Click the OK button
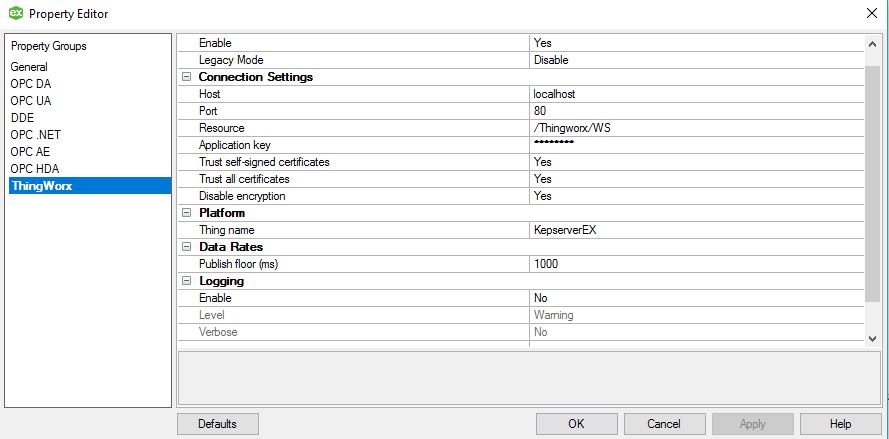The image size is (889, 439). 577,424
